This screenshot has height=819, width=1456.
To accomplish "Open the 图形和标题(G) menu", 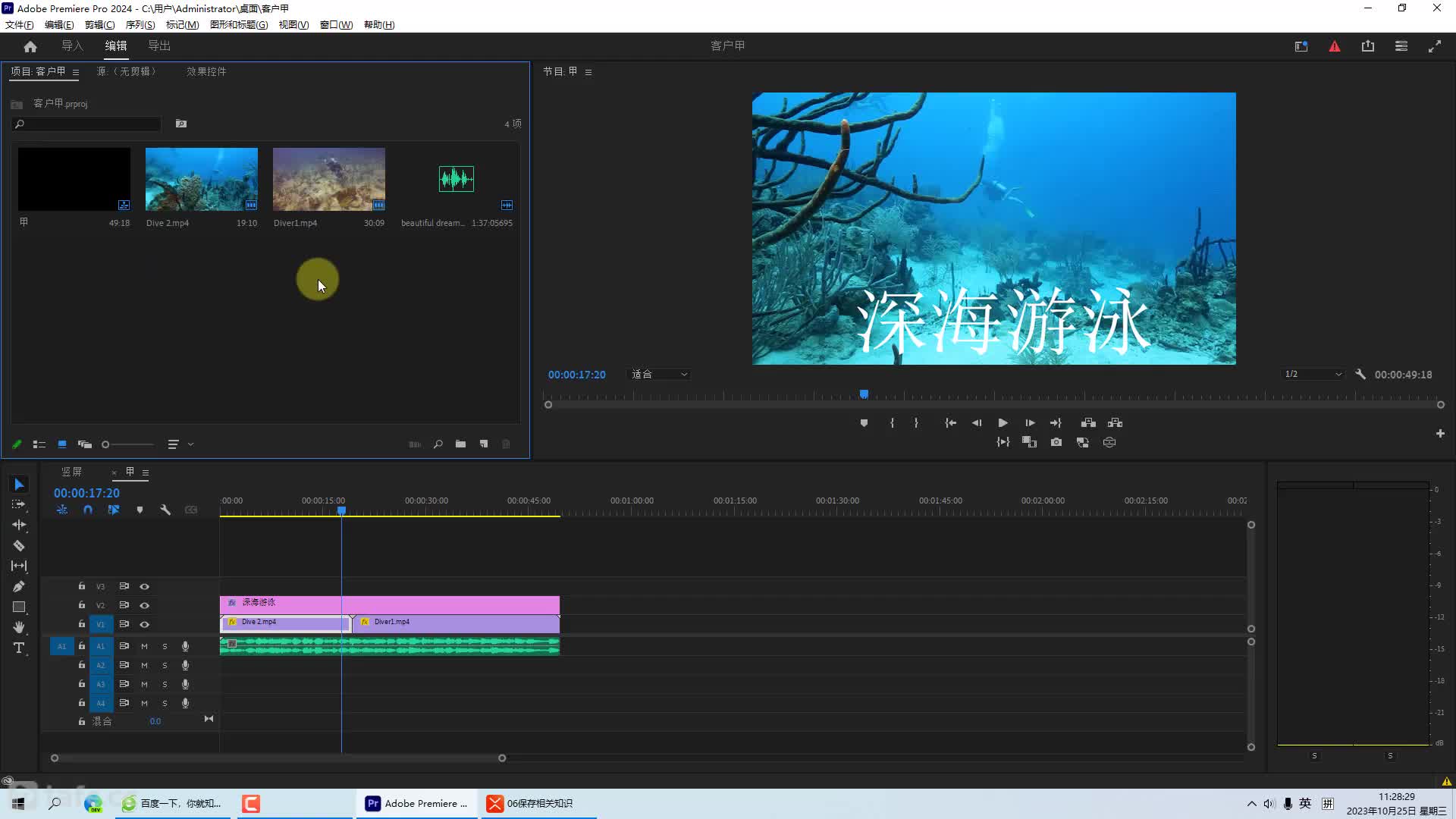I will [238, 25].
